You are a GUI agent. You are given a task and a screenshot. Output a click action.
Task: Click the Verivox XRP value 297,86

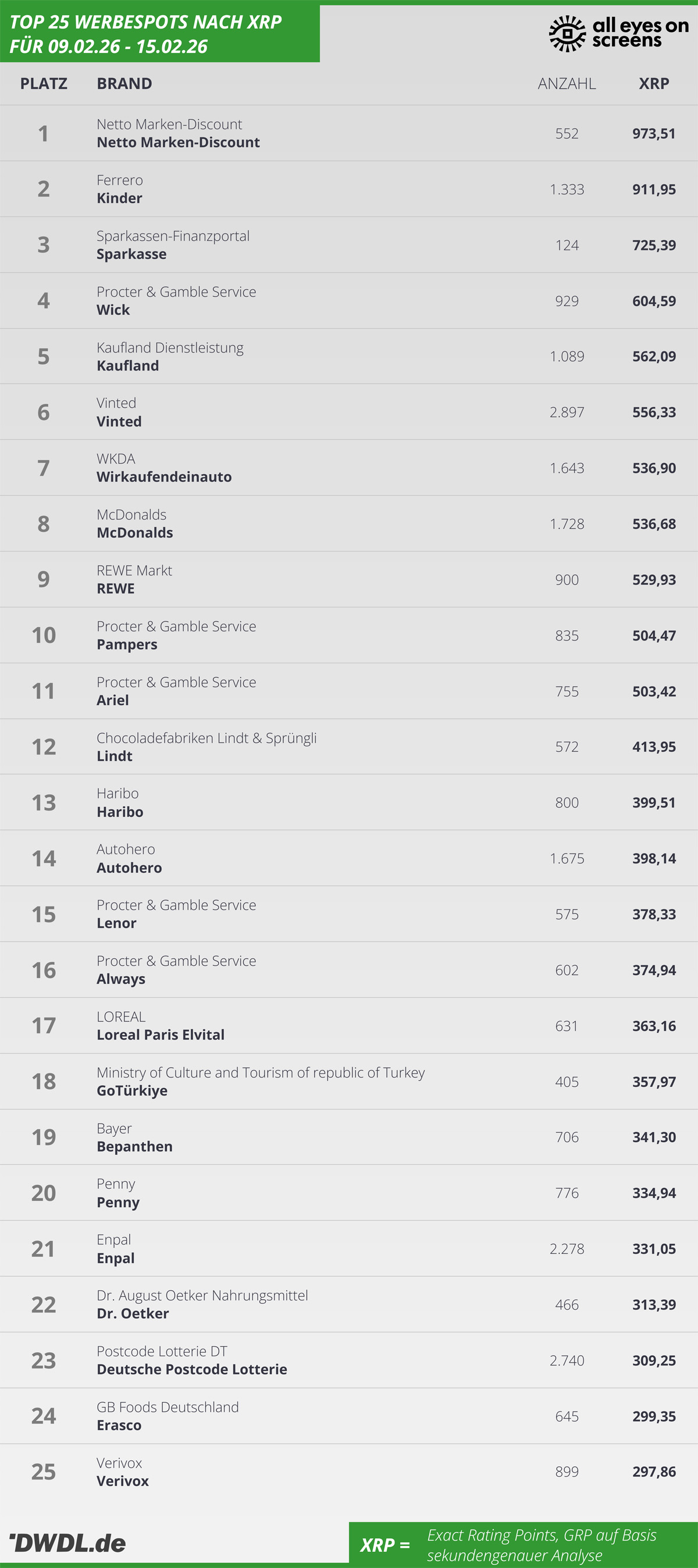tap(654, 1472)
